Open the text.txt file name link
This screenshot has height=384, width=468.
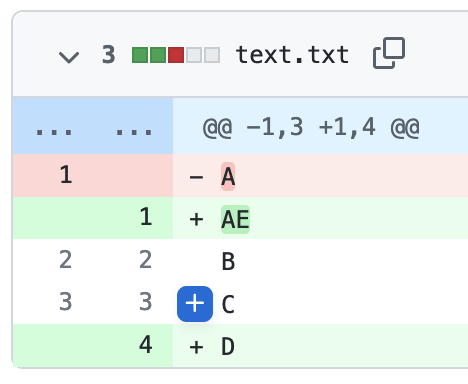292,55
